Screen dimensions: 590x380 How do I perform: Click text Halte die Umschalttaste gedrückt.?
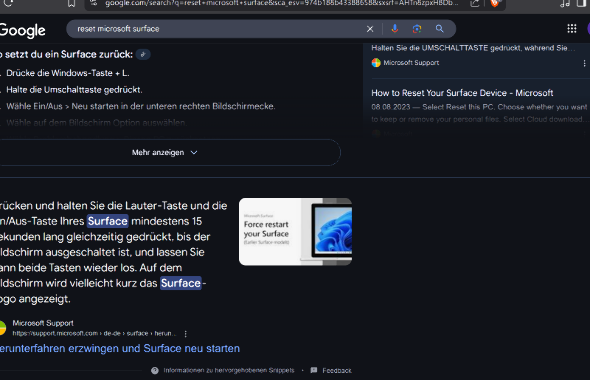click(x=74, y=90)
